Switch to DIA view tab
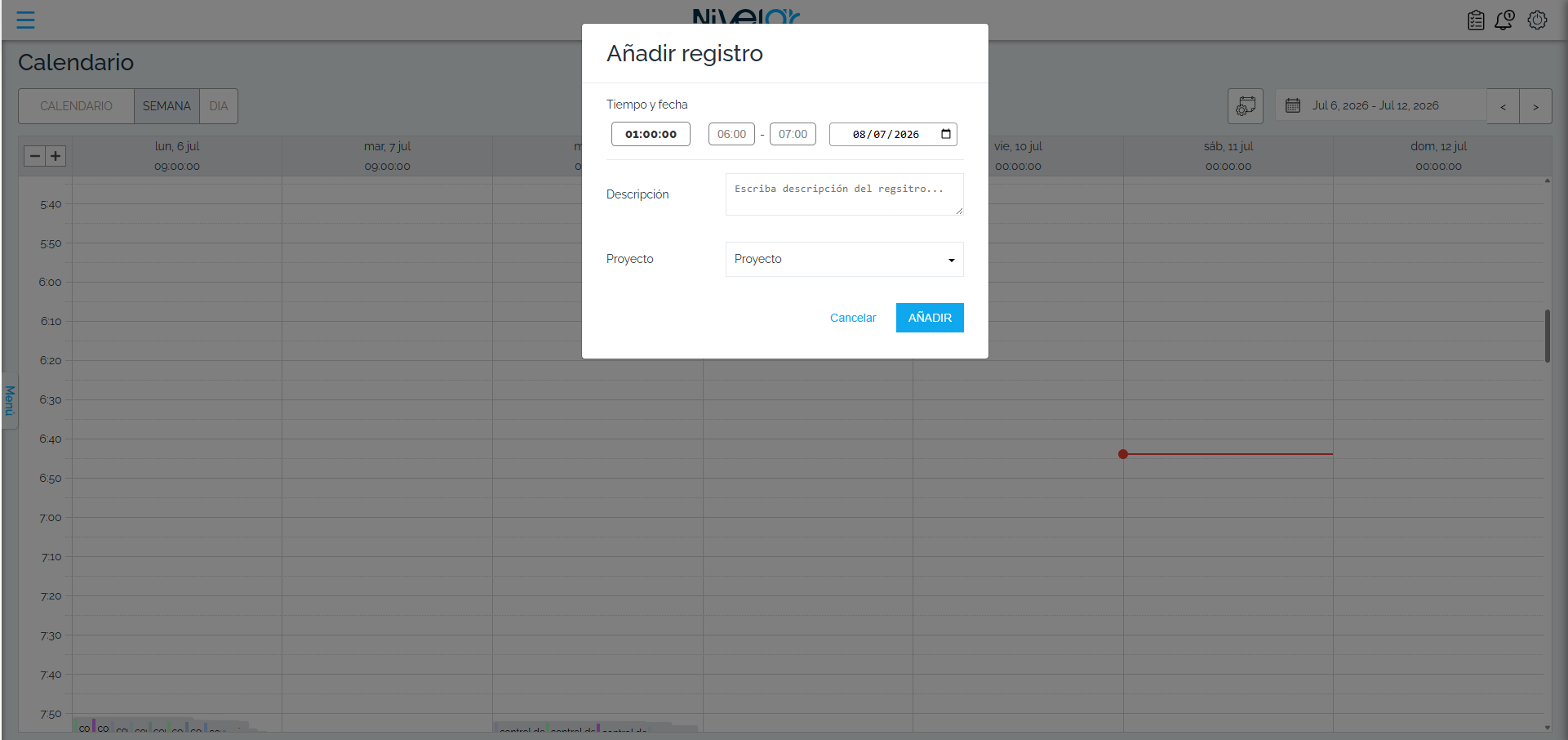Screen dimensions: 1568x740 (x=219, y=106)
